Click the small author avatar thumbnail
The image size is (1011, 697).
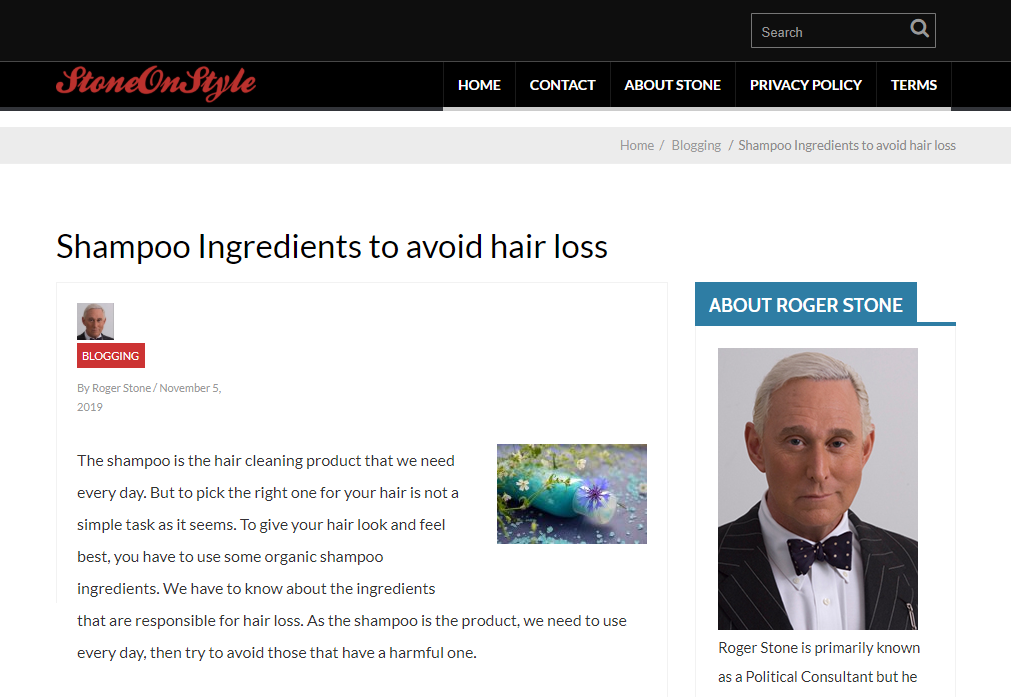point(95,321)
